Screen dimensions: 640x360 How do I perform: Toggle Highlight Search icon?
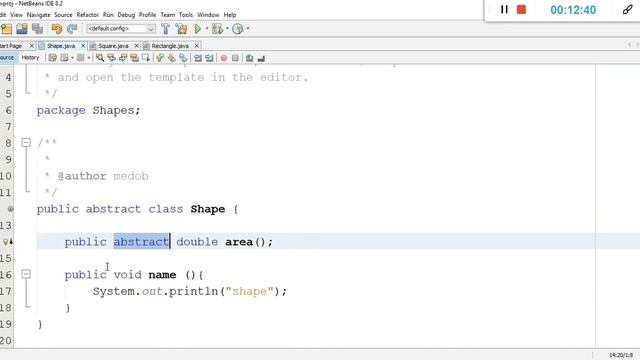[134, 58]
